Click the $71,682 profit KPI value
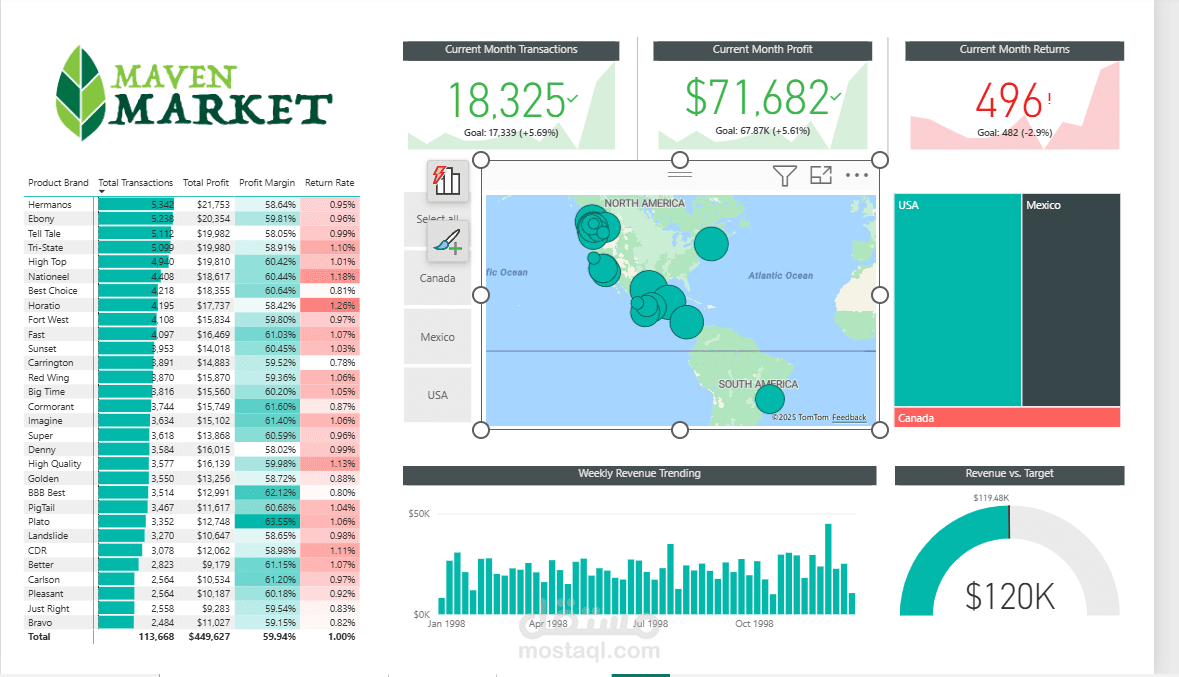Image resolution: width=1179 pixels, height=677 pixels. pyautogui.click(x=757, y=98)
